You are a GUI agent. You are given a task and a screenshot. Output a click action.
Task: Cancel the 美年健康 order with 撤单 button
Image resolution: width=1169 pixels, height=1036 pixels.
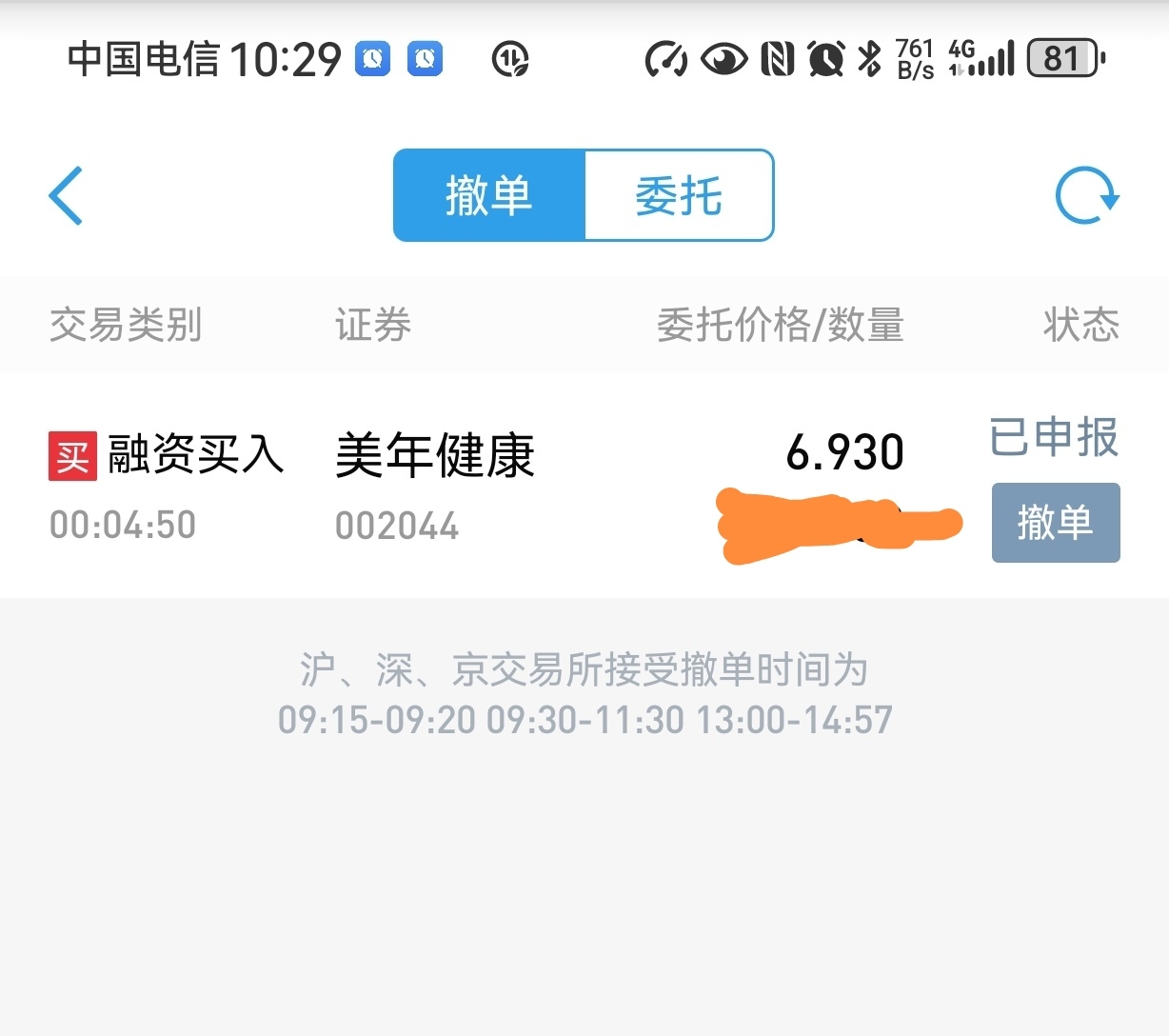pyautogui.click(x=1056, y=523)
